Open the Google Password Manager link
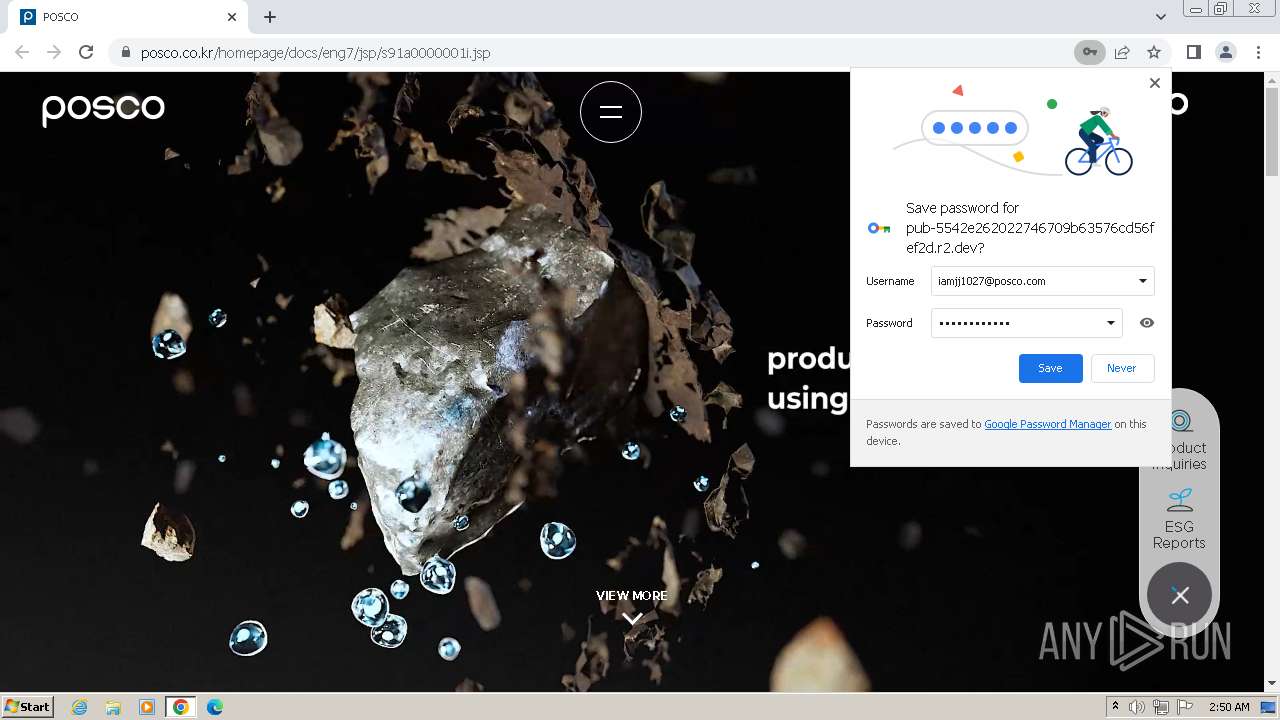 point(1048,424)
